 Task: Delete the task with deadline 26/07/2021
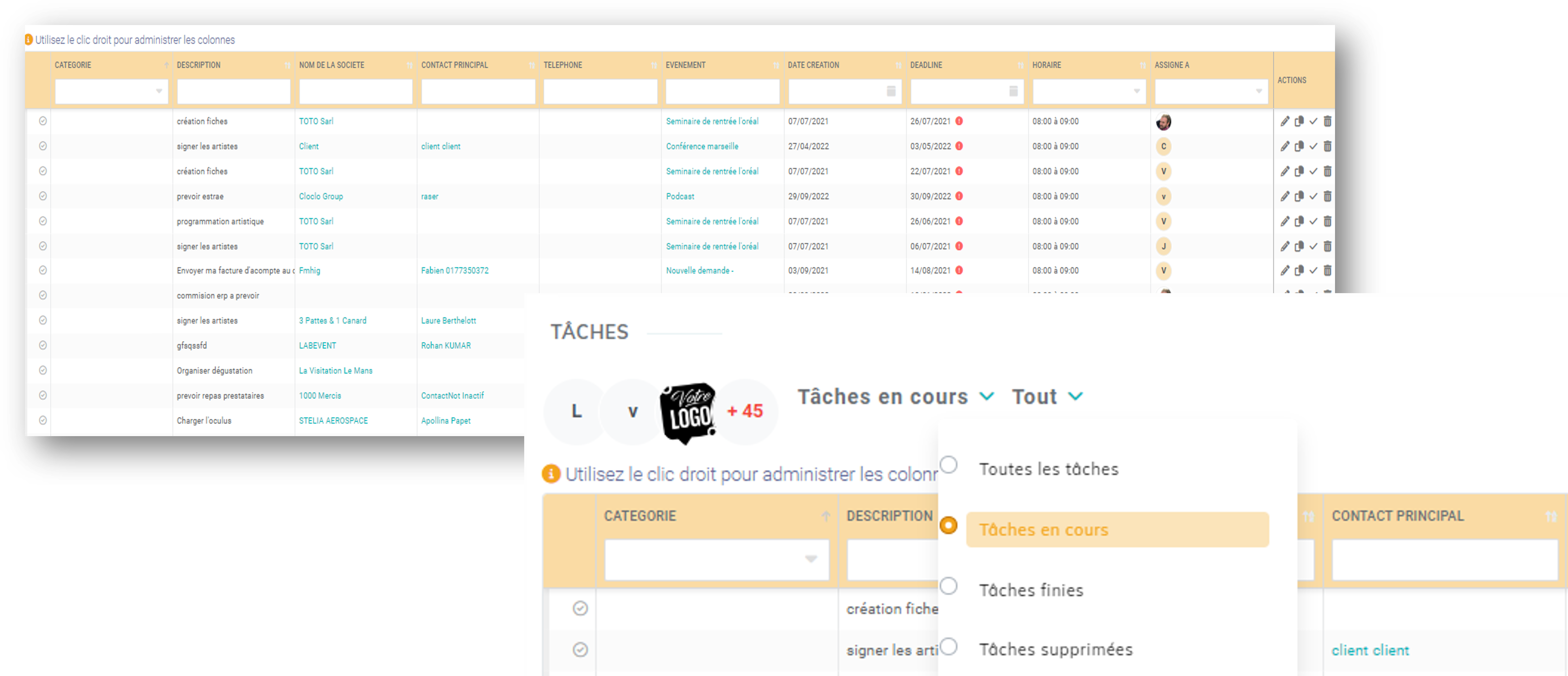pyautogui.click(x=1328, y=121)
